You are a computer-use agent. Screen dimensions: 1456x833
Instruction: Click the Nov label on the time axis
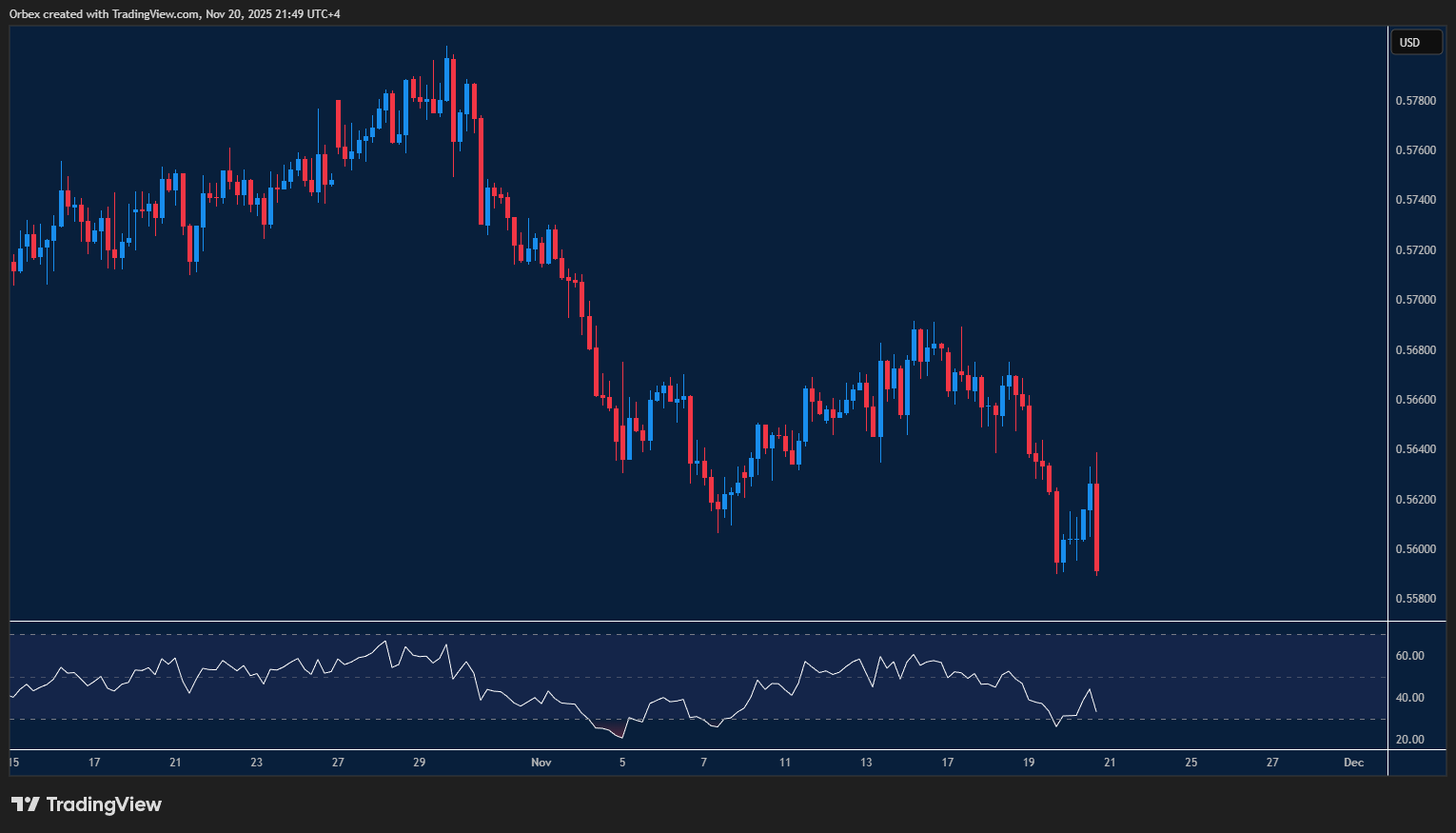(541, 762)
